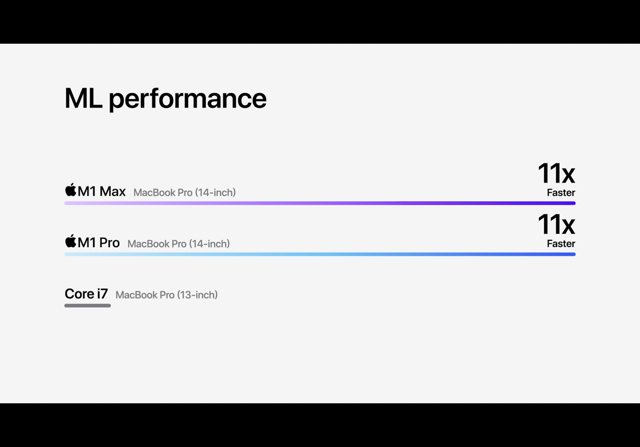
Task: Select the ML performance heading
Action: point(165,99)
